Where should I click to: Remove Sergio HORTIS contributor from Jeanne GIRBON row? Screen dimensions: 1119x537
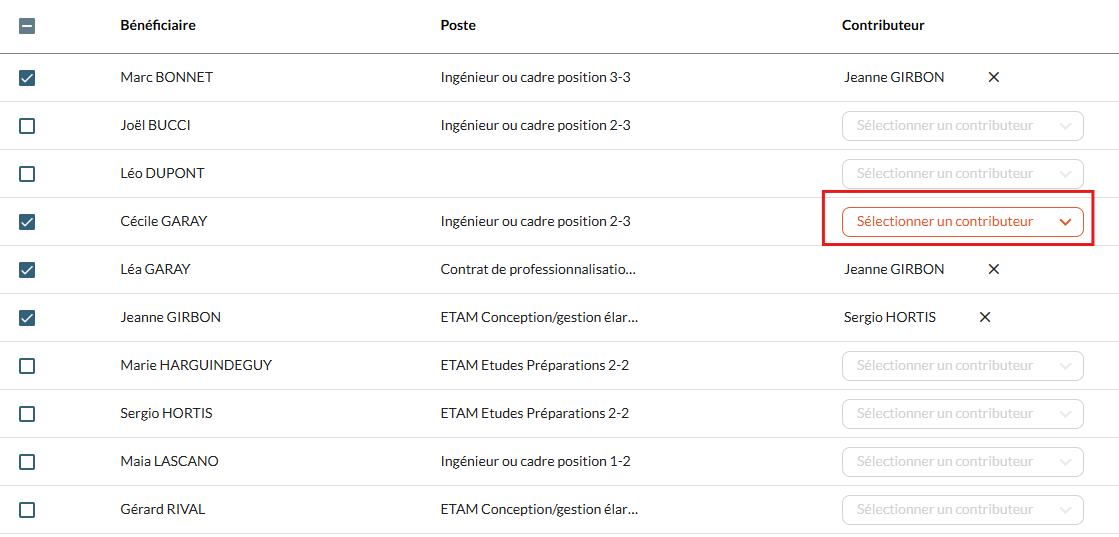click(985, 317)
